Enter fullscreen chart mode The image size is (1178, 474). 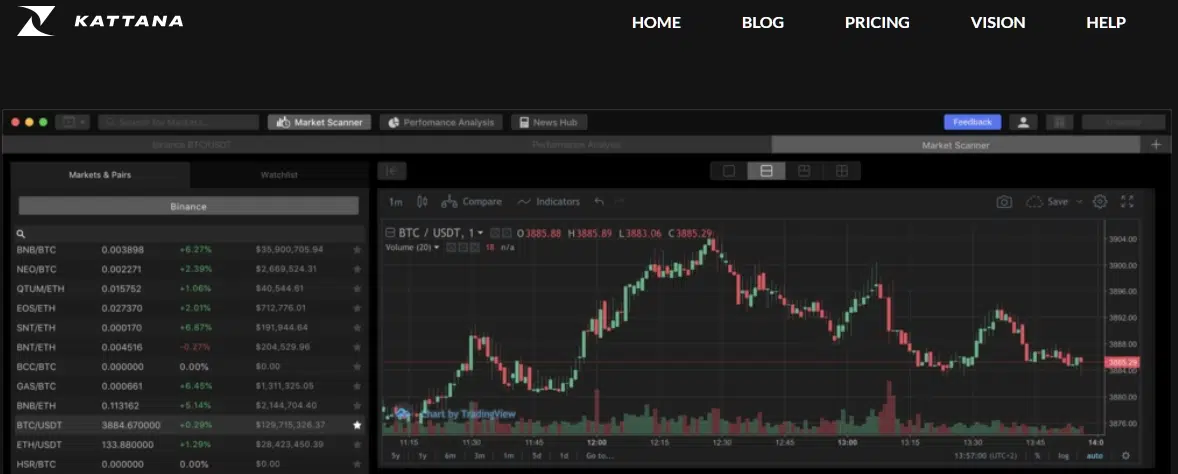1127,202
